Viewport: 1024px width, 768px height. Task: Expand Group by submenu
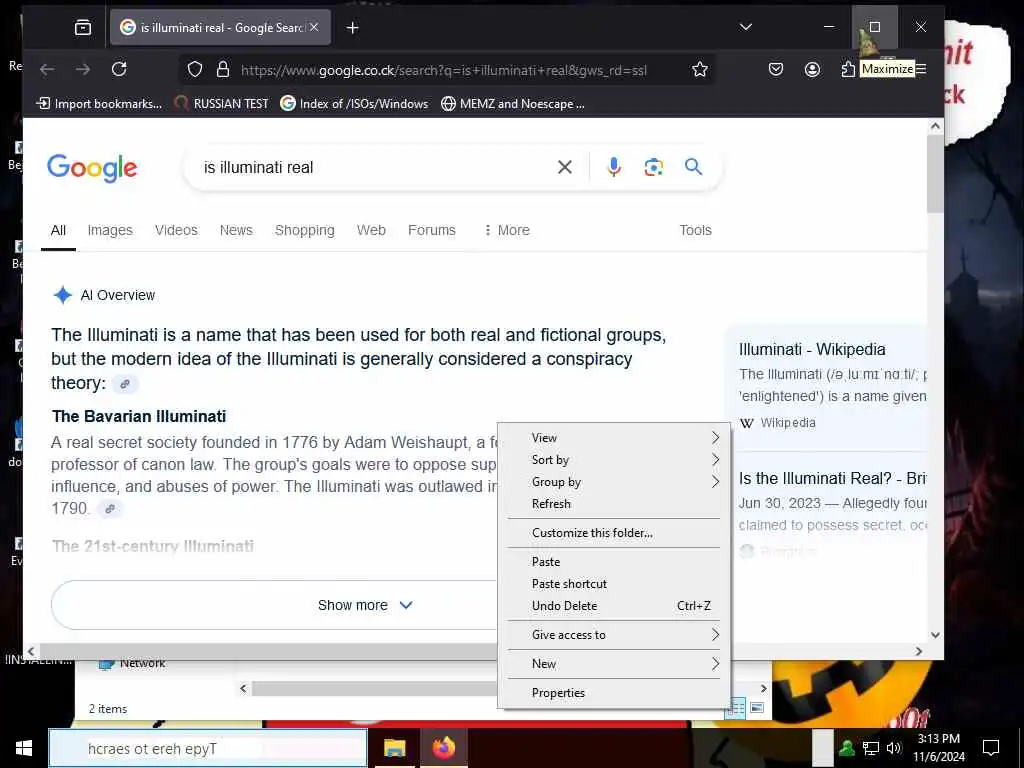pyautogui.click(x=614, y=482)
